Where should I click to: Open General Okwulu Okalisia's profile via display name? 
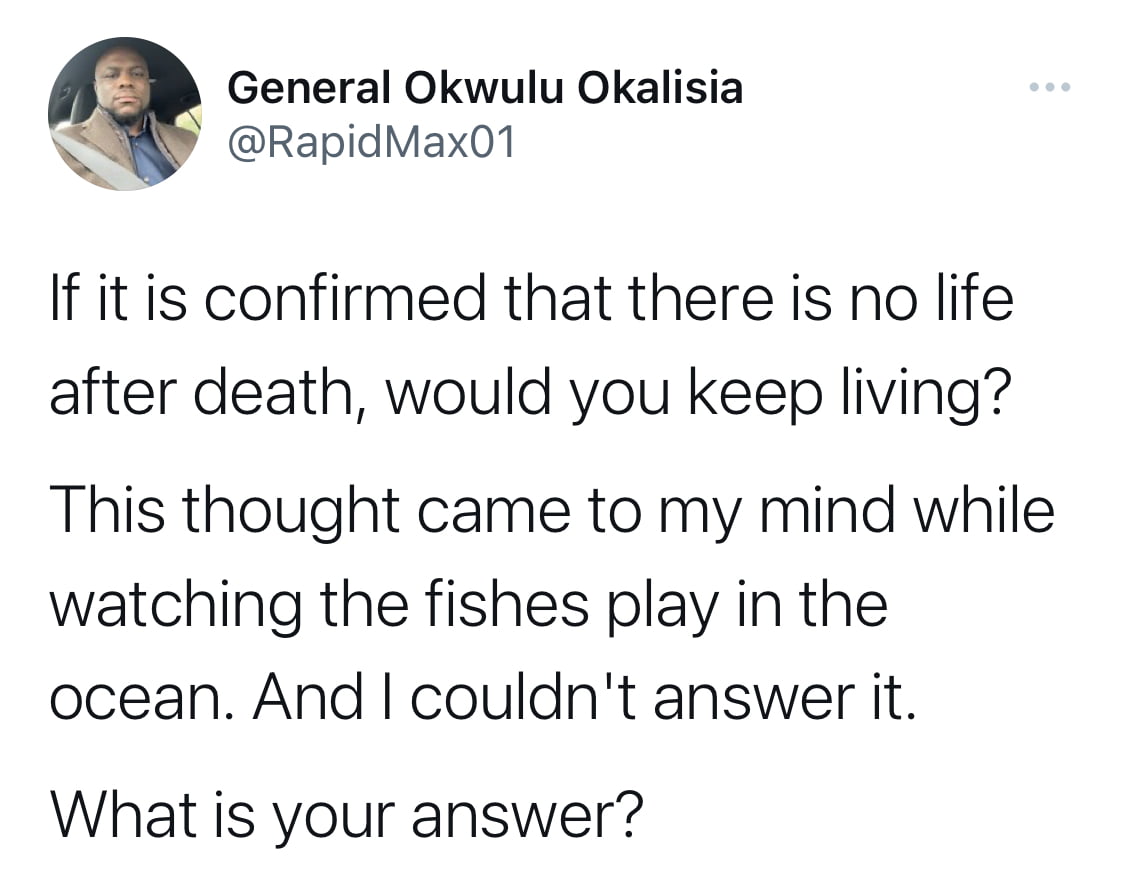(485, 88)
